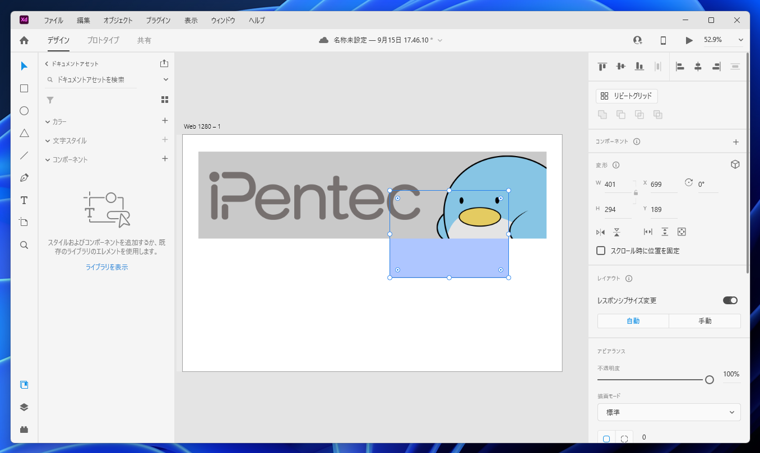Screen dimensions: 760x453
Task: Open the 編集 menu
Action: (x=83, y=20)
